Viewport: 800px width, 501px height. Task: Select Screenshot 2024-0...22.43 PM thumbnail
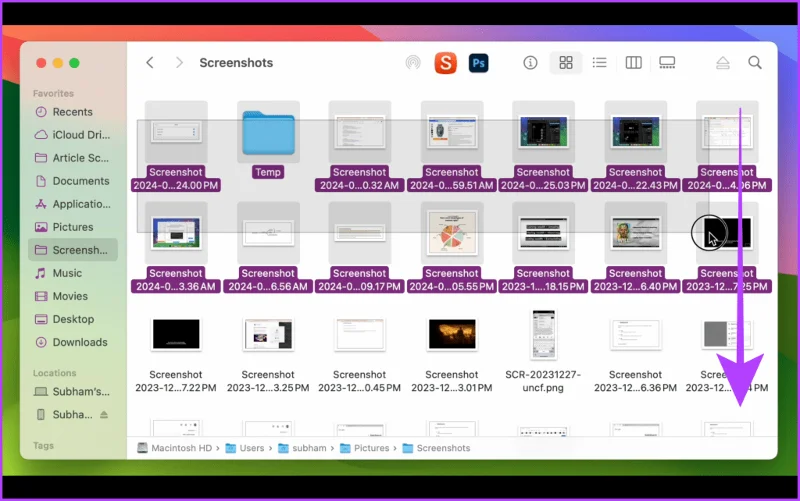[x=635, y=132]
